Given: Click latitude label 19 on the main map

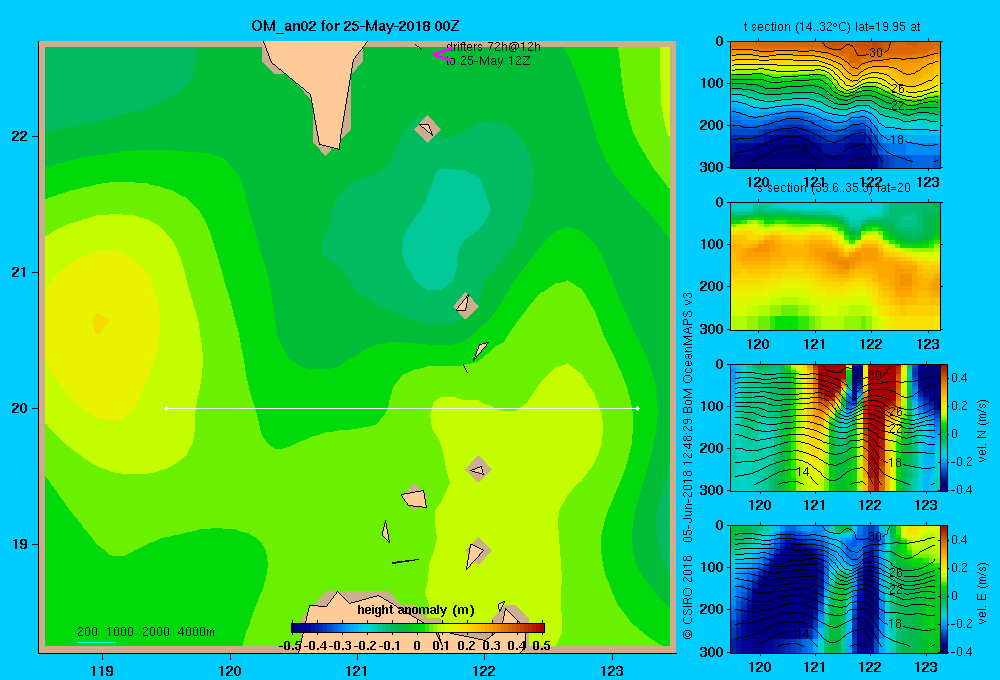Looking at the screenshot, I should (20, 544).
